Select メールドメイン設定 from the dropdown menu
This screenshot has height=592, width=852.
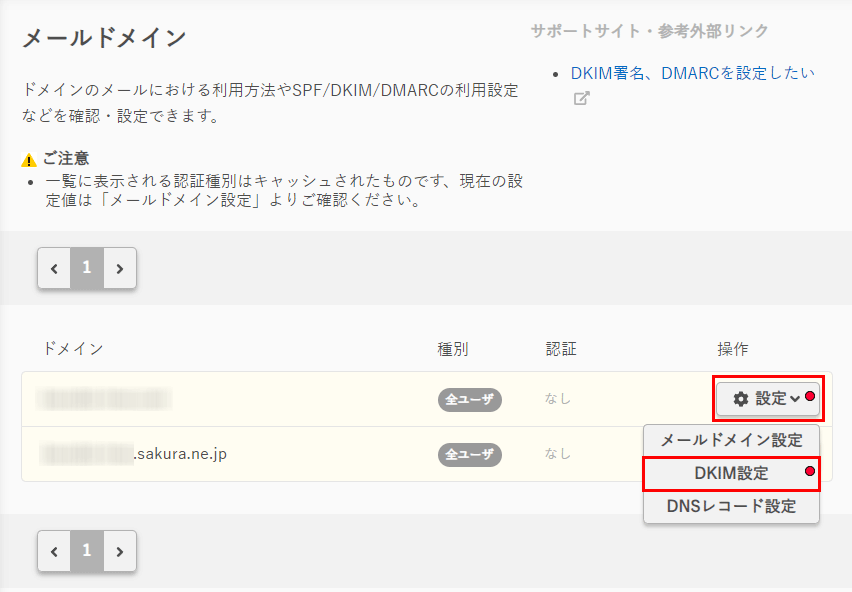coord(731,440)
